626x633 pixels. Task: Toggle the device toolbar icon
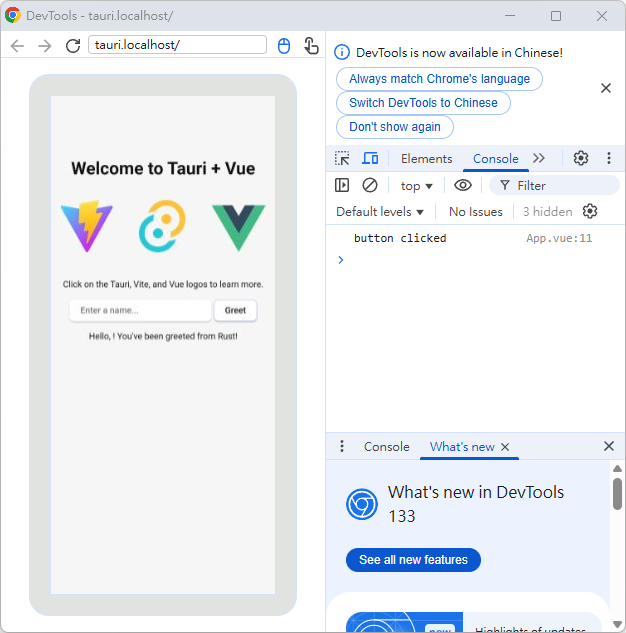(370, 158)
